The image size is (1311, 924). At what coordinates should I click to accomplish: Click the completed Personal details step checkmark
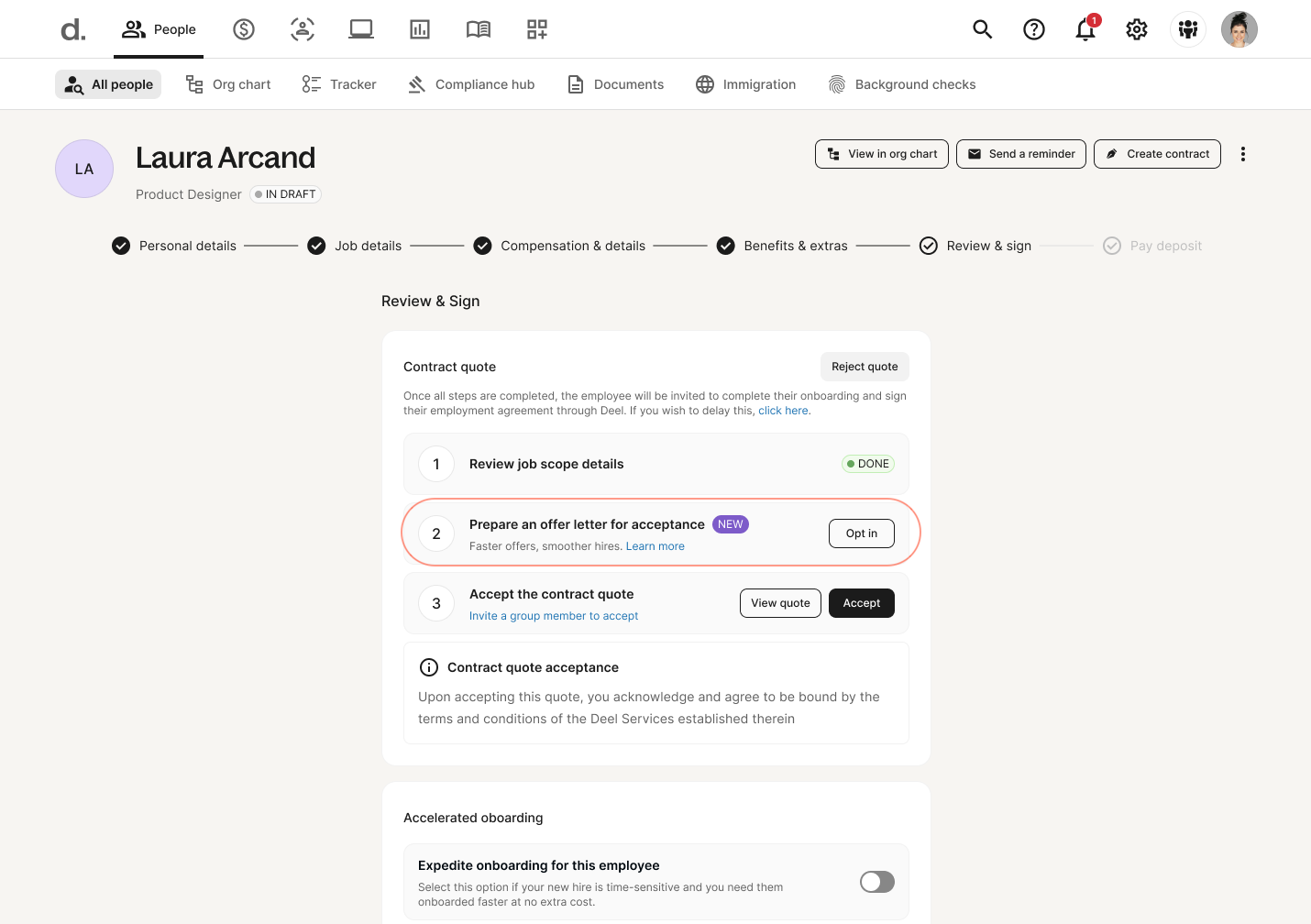coord(120,245)
